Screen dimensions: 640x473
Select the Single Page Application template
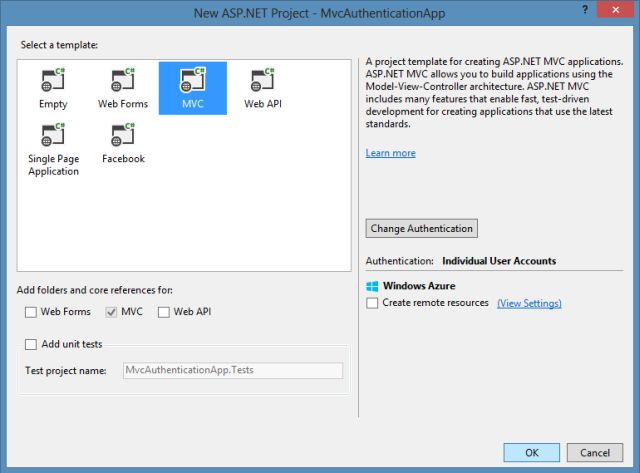[x=53, y=149]
